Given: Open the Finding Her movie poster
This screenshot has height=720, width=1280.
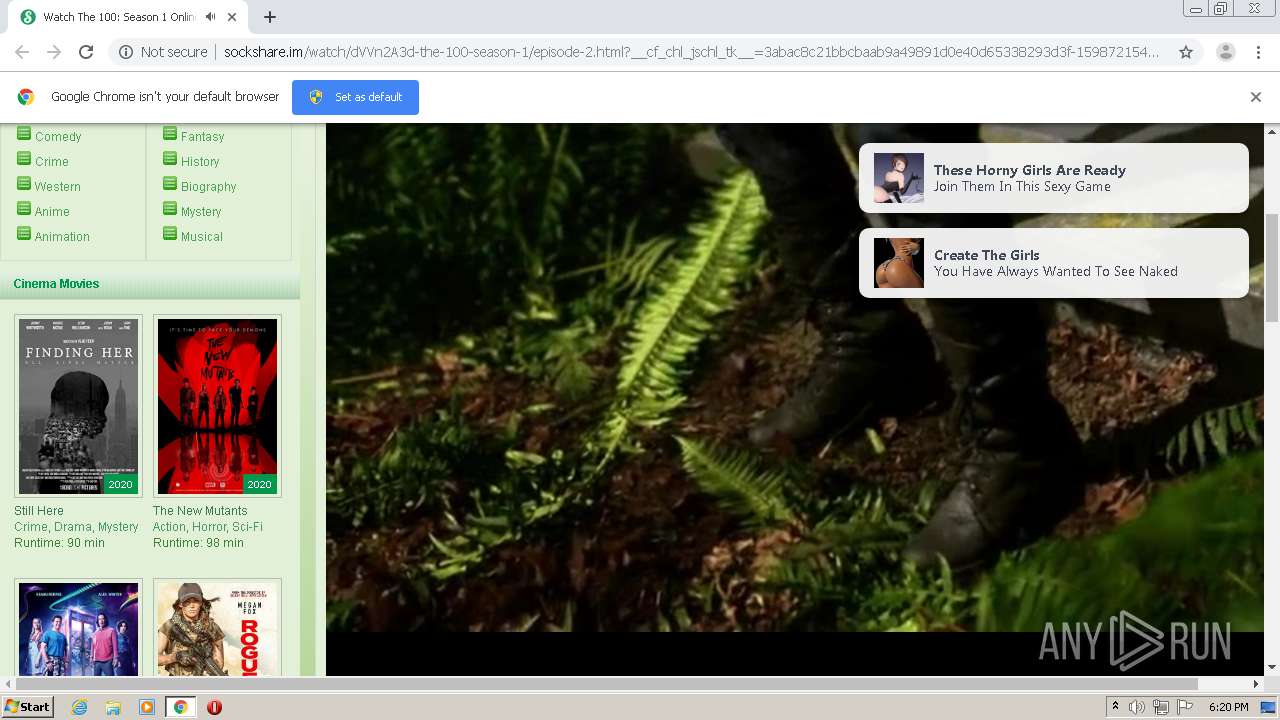Looking at the screenshot, I should [78, 406].
